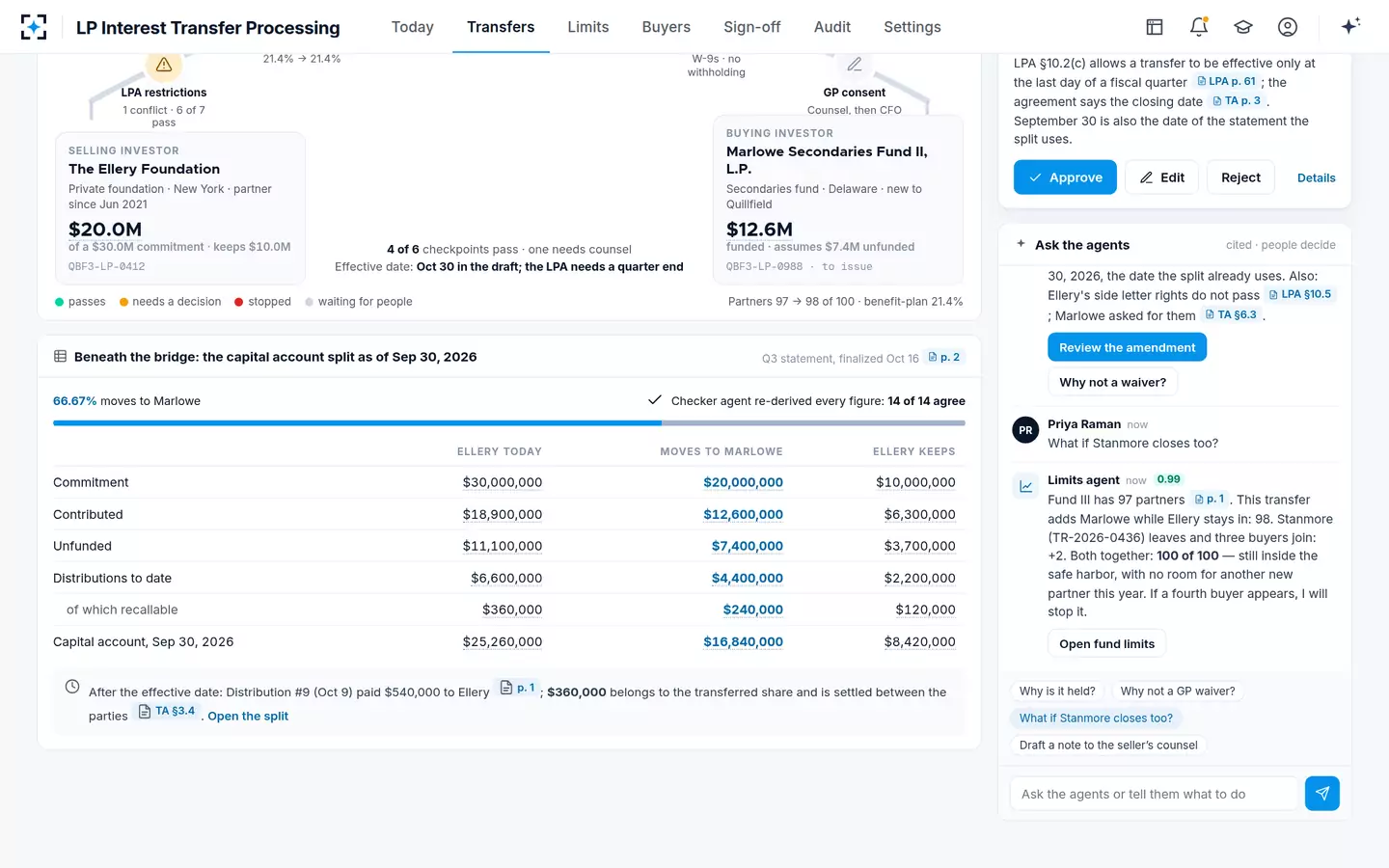Open the p. 2 citation of Q3 statement

pyautogui.click(x=944, y=357)
